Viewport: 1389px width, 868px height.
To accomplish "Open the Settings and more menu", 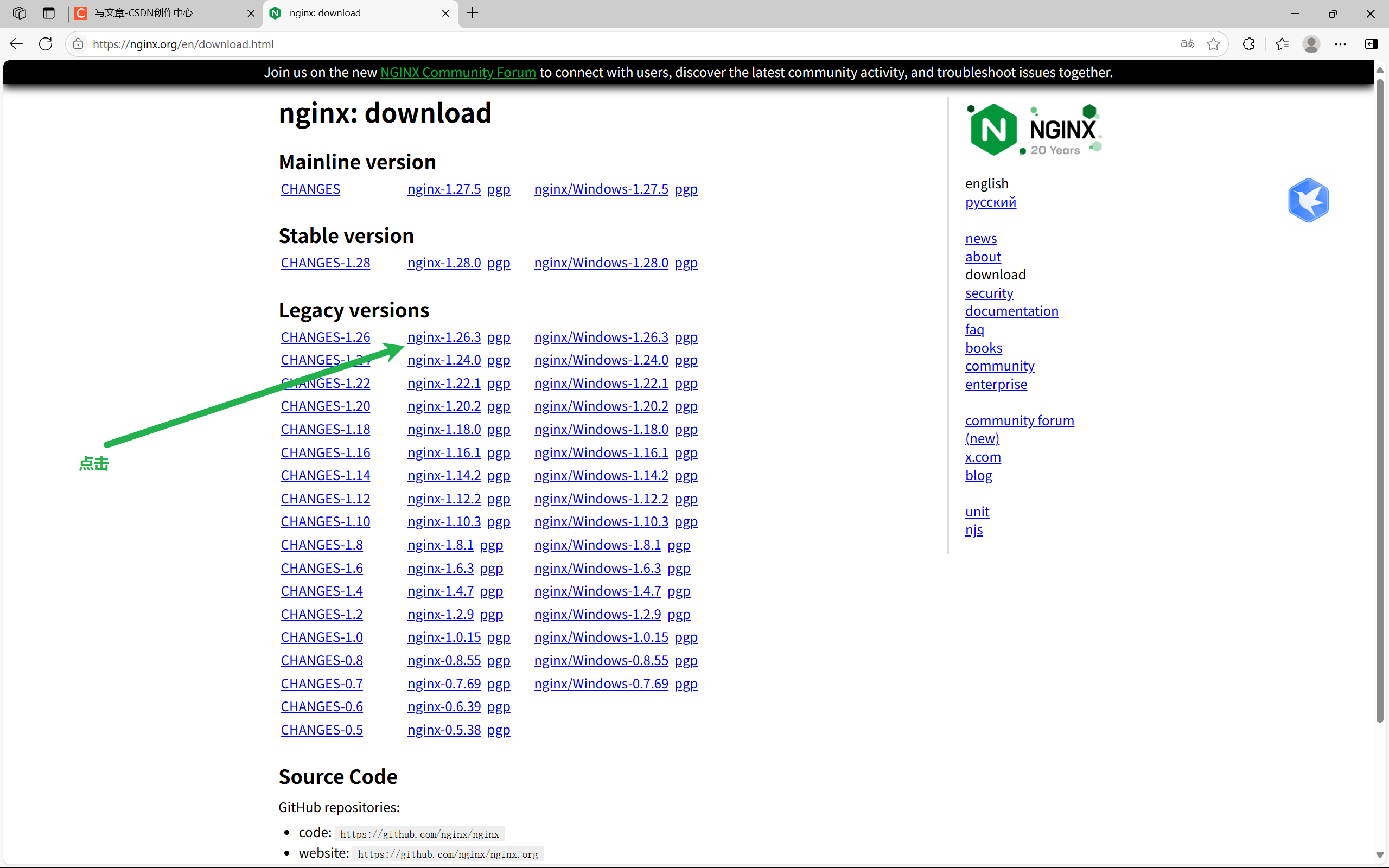I will click(1340, 43).
